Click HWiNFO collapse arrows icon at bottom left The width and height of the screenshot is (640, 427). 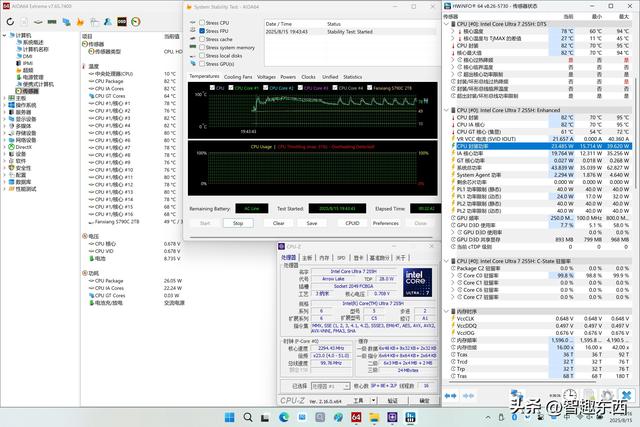point(450,396)
